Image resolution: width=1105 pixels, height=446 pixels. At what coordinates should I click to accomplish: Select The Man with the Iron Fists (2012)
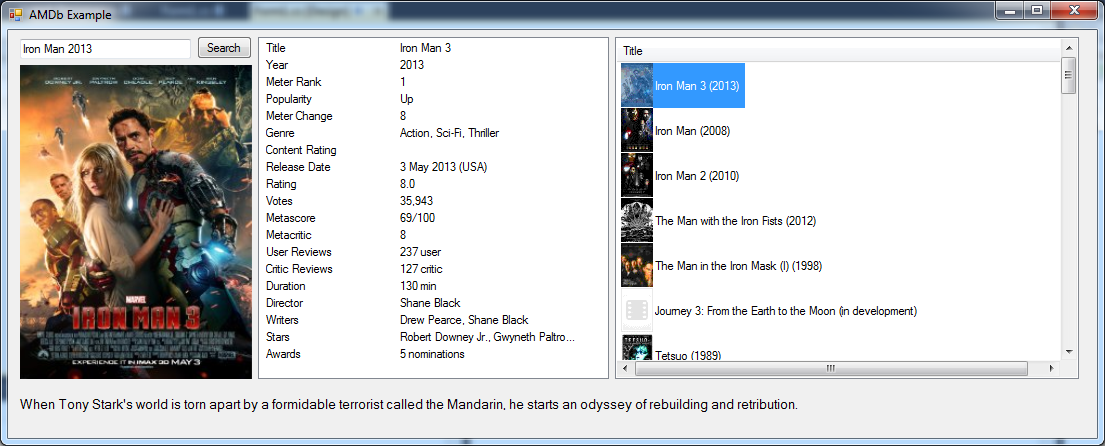(x=735, y=221)
